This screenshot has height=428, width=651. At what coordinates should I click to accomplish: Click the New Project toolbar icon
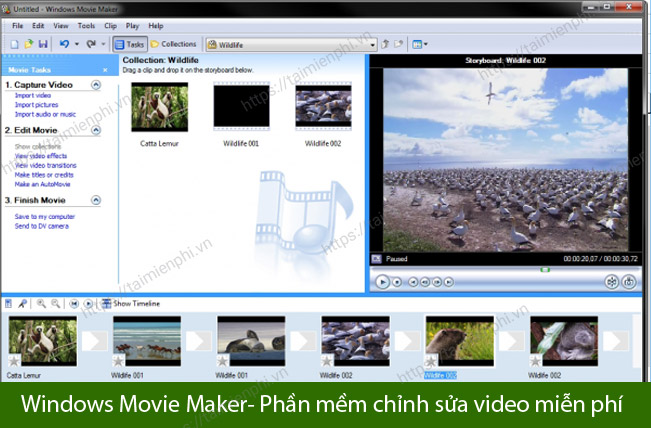coord(14,44)
